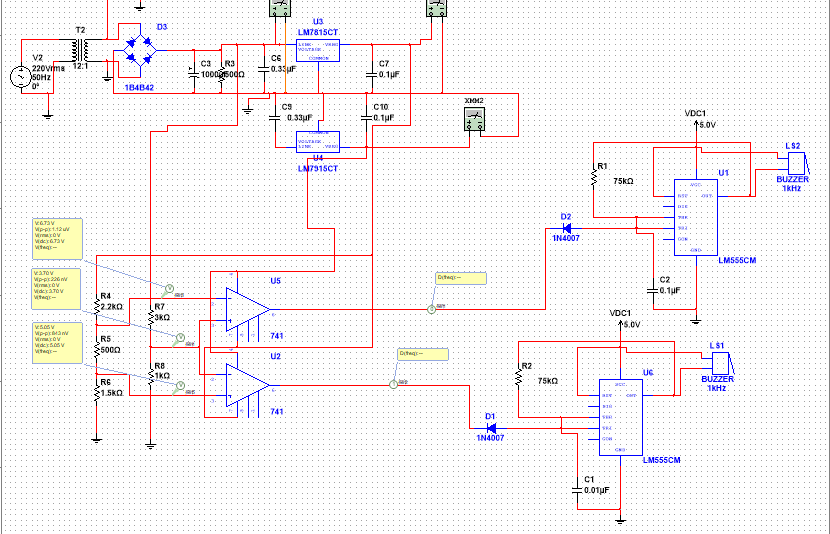Click the 75kΩ value next to R2
Image resolution: width=830 pixels, height=534 pixels.
(x=548, y=381)
